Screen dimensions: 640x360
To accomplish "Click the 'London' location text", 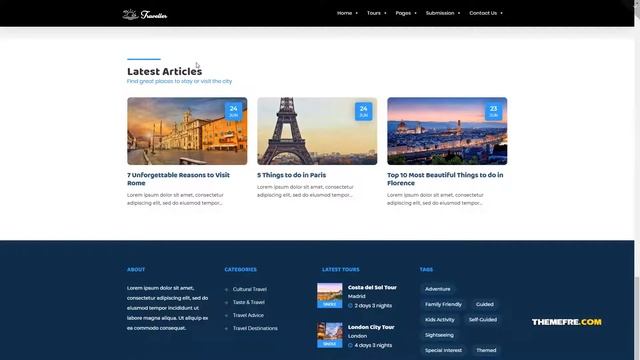I will (357, 336).
